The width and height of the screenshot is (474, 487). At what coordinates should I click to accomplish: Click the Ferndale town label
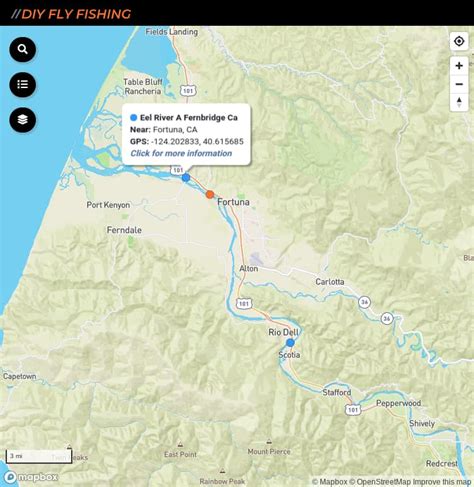point(124,230)
